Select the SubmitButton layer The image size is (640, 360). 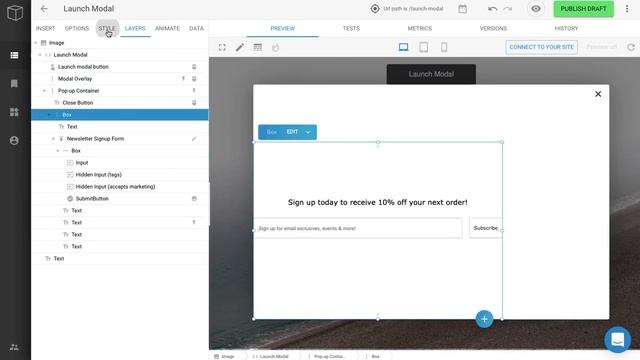[x=120, y=198]
